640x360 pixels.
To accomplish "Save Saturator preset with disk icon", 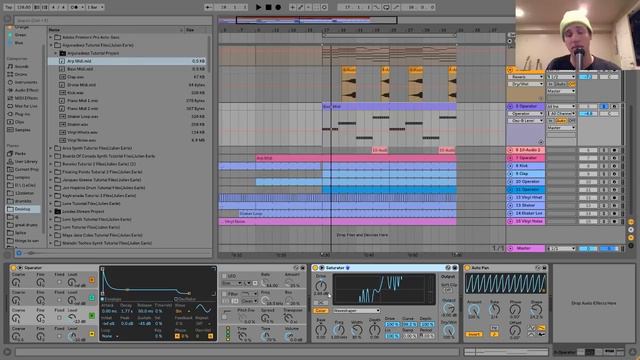I will [x=455, y=268].
